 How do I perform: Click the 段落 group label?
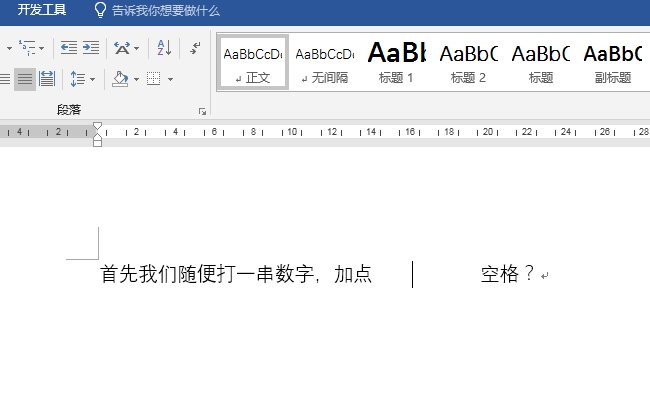(69, 110)
